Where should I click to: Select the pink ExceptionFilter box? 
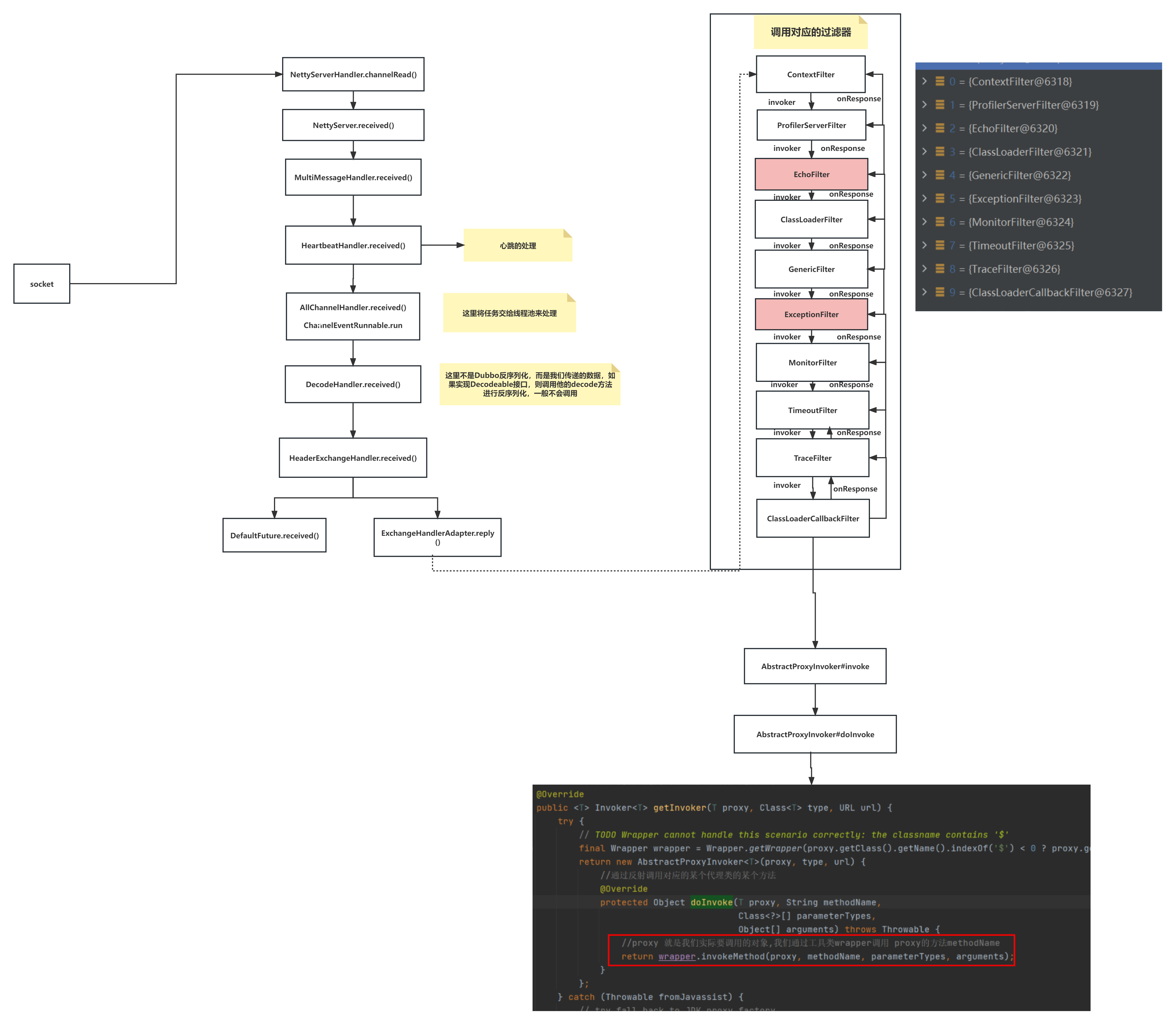[x=811, y=315]
